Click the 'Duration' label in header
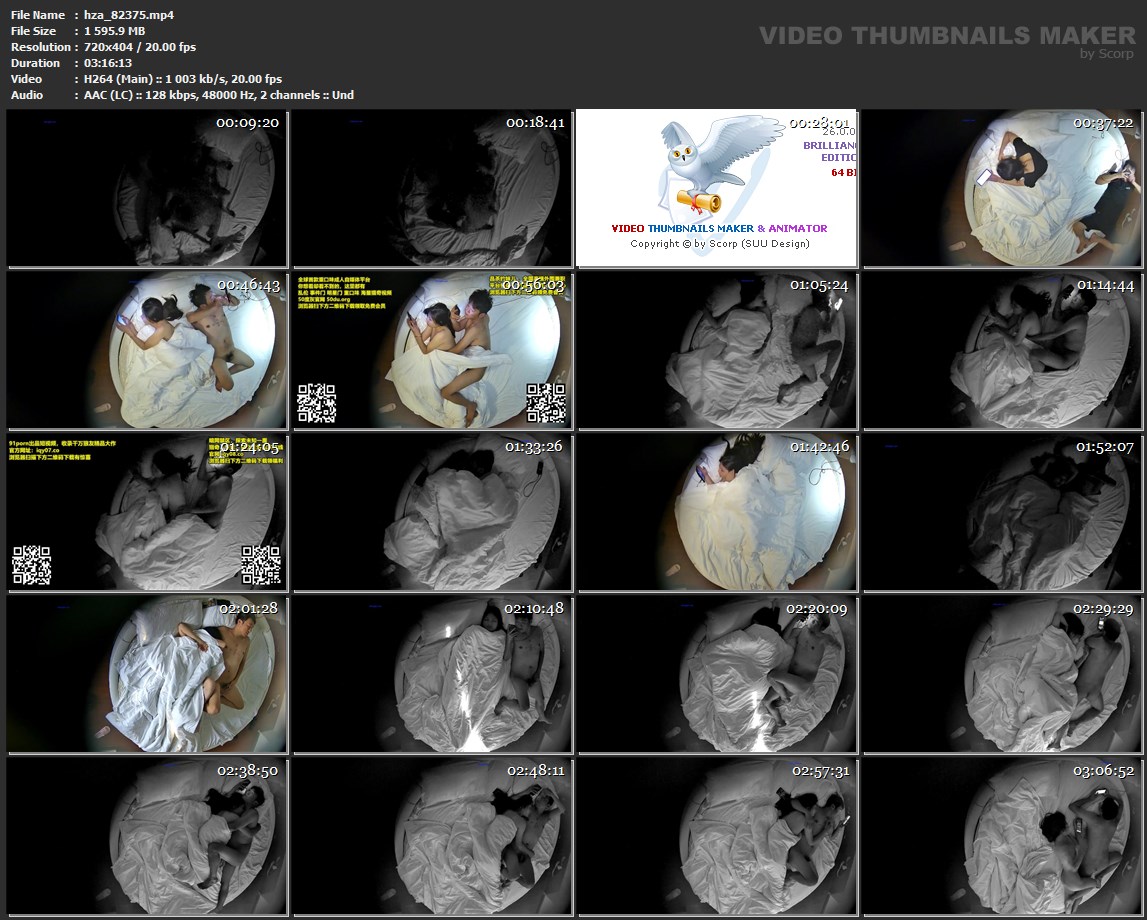This screenshot has width=1147, height=920. [x=35, y=63]
